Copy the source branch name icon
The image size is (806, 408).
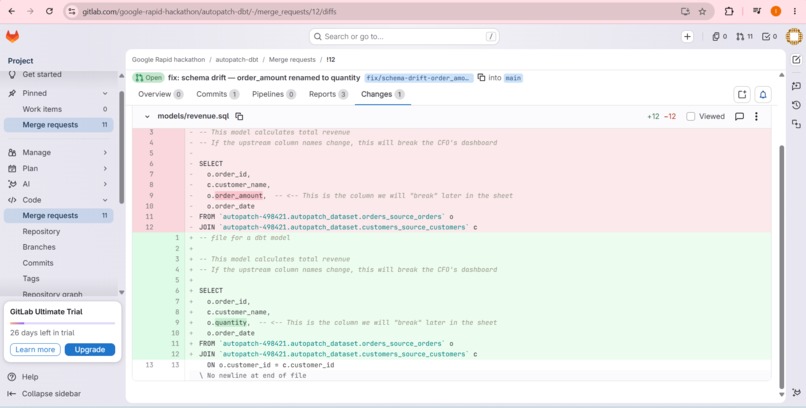click(x=481, y=78)
